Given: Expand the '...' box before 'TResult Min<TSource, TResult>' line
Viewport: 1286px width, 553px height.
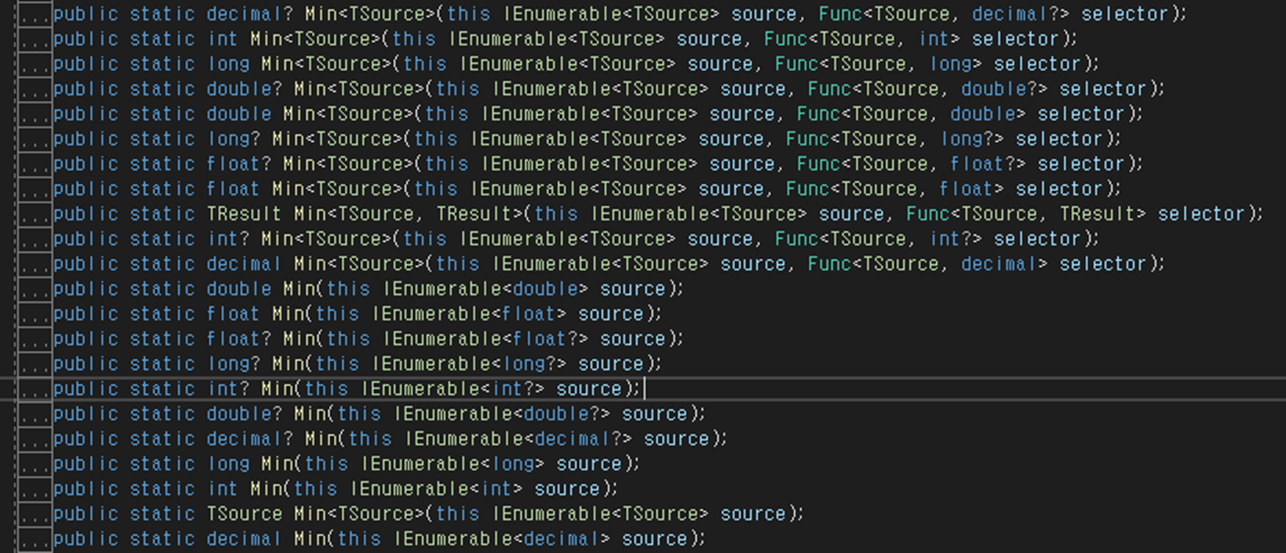Looking at the screenshot, I should 36,215.
